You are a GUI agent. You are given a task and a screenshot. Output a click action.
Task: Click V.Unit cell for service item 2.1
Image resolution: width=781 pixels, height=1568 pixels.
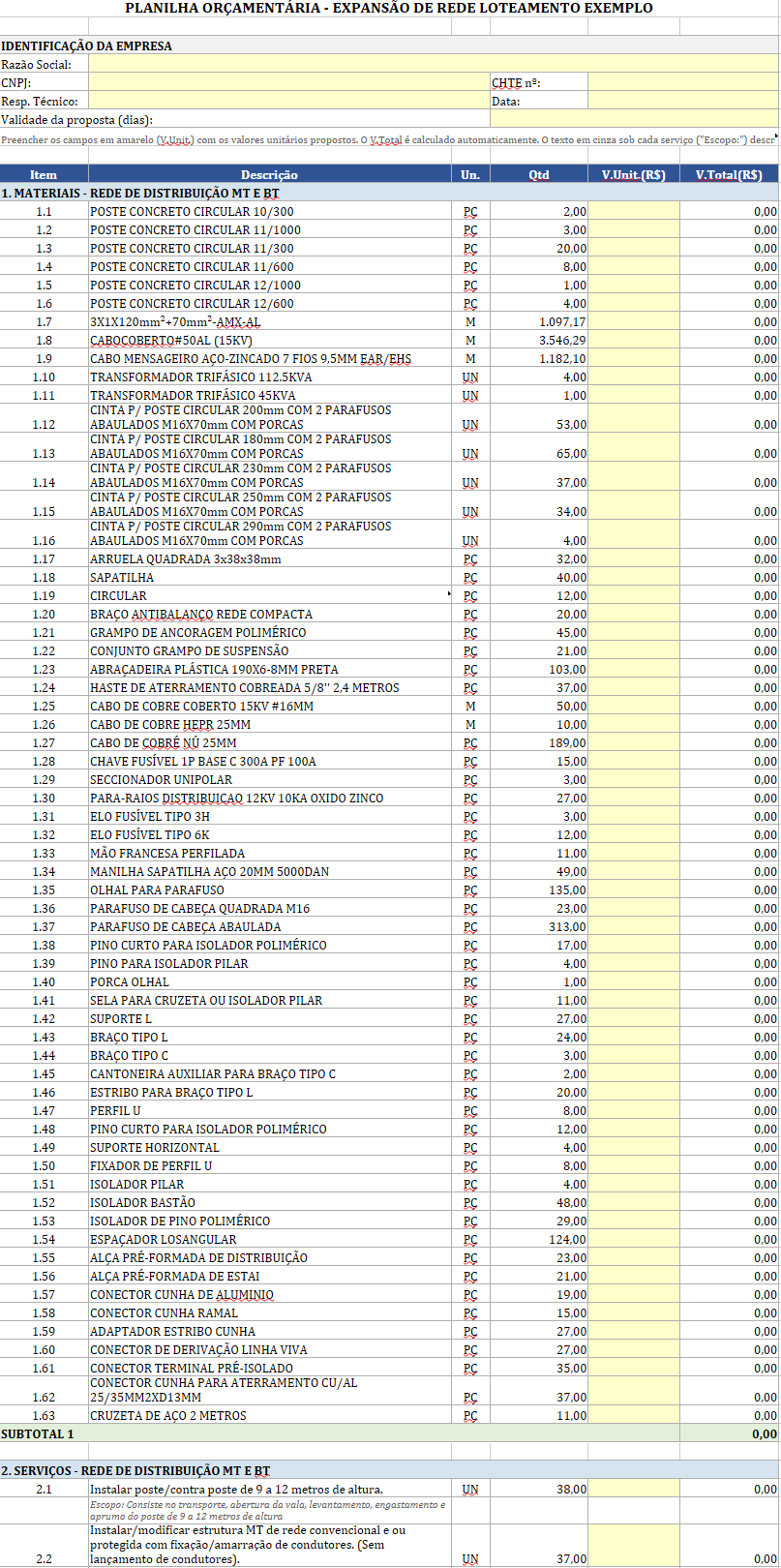[634, 1489]
